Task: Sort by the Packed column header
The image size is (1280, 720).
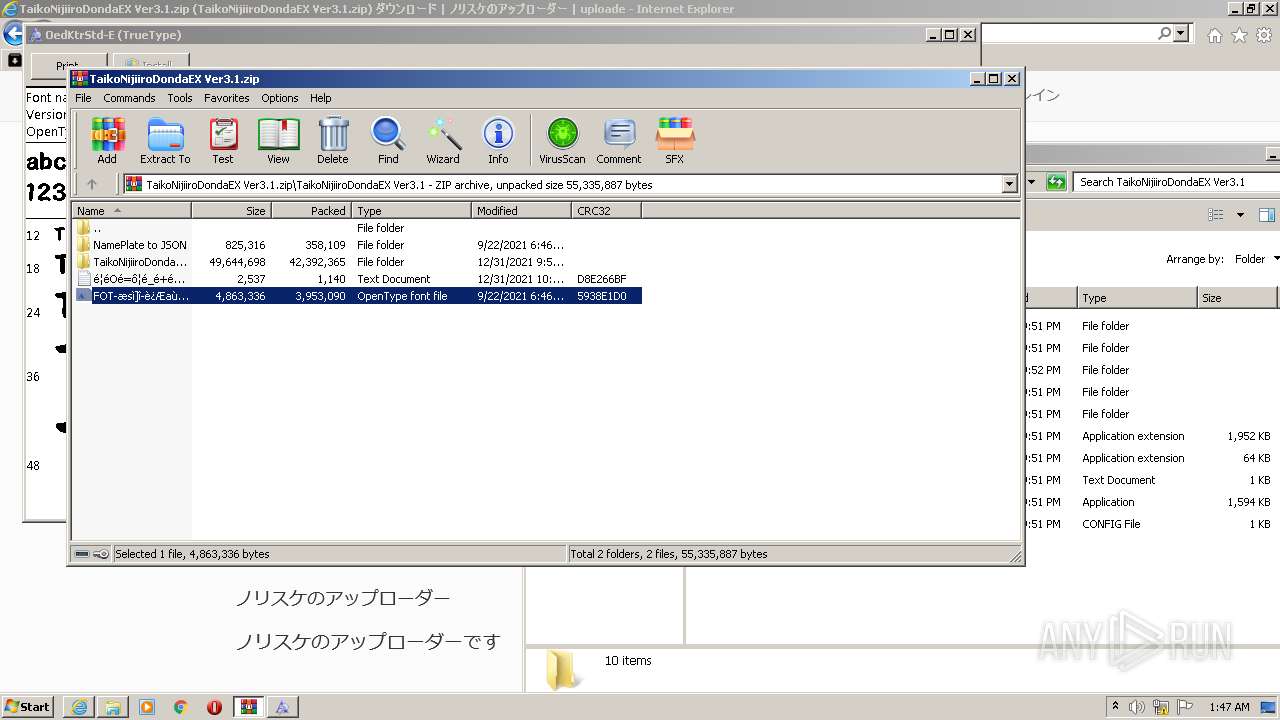Action: (x=311, y=211)
